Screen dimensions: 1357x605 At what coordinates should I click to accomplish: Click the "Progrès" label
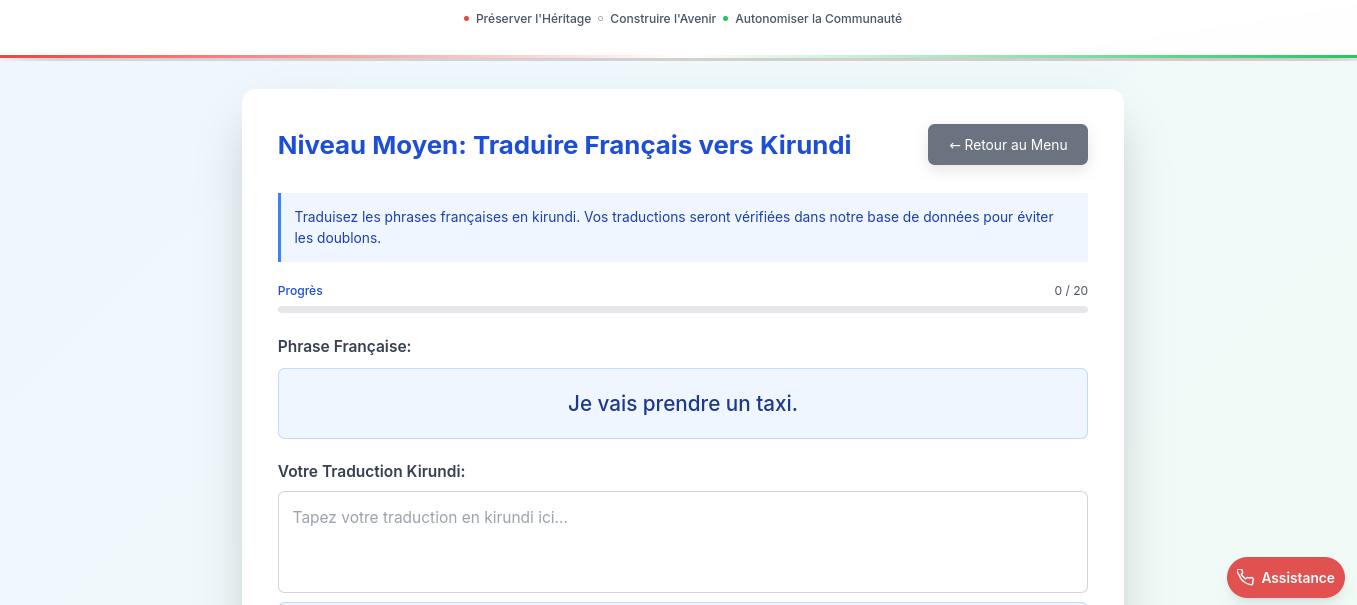pyautogui.click(x=300, y=290)
